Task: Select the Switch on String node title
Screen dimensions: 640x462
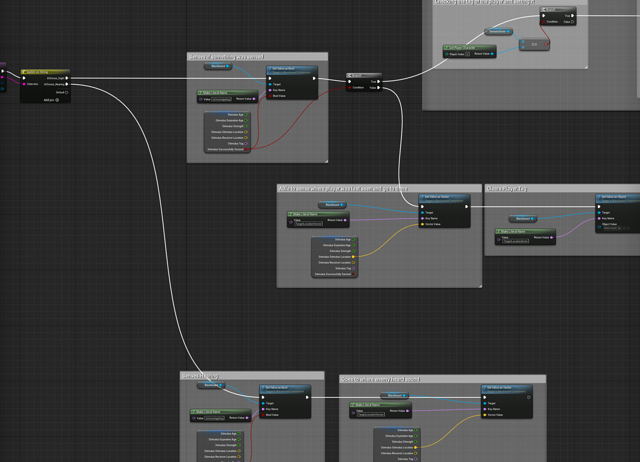Action: click(x=45, y=72)
